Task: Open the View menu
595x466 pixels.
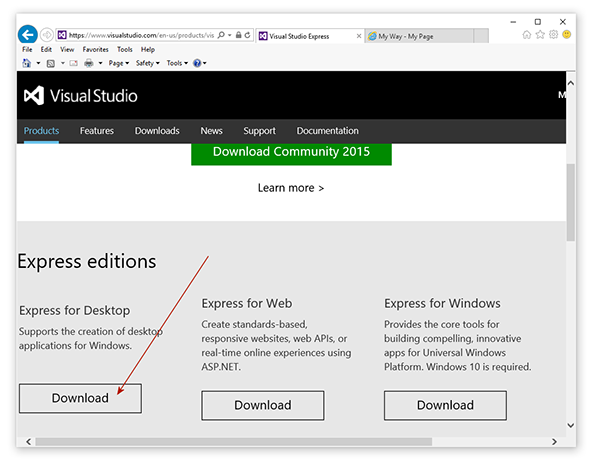Action: point(67,49)
